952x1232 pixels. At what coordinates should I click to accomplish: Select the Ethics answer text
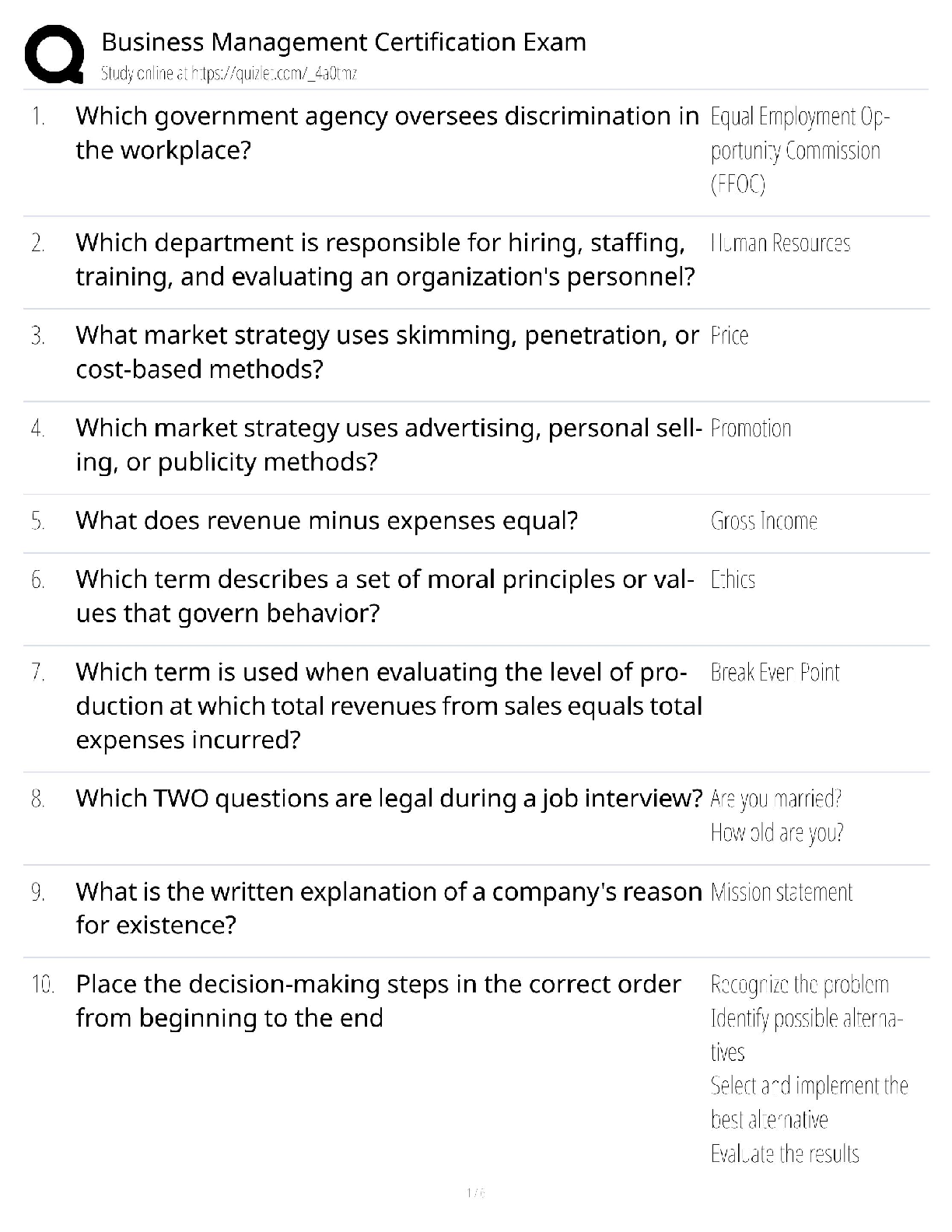(x=733, y=580)
